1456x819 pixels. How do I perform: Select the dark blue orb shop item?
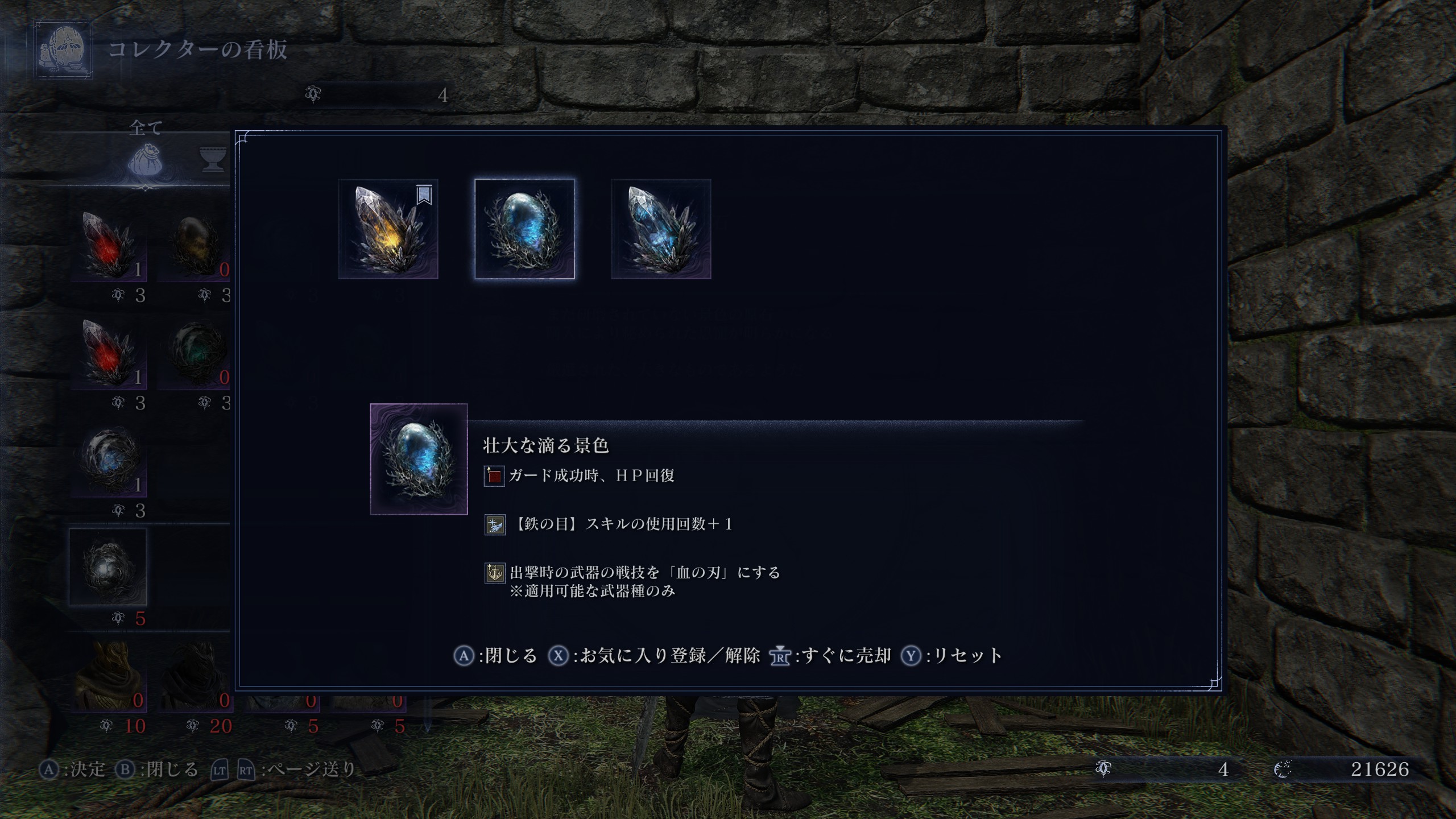[108, 461]
